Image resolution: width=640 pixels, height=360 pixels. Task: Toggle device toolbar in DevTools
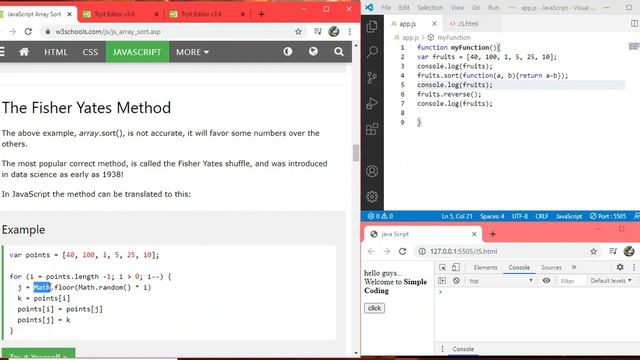click(x=456, y=267)
